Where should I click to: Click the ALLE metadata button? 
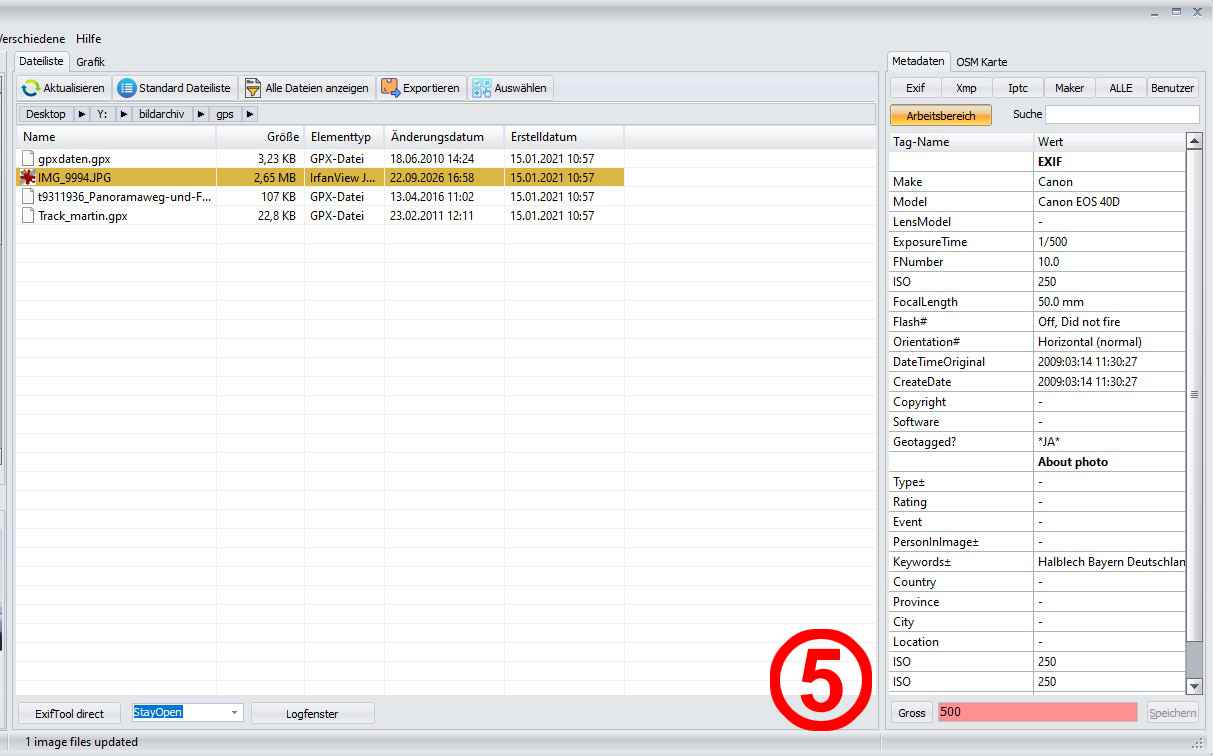tap(1121, 88)
